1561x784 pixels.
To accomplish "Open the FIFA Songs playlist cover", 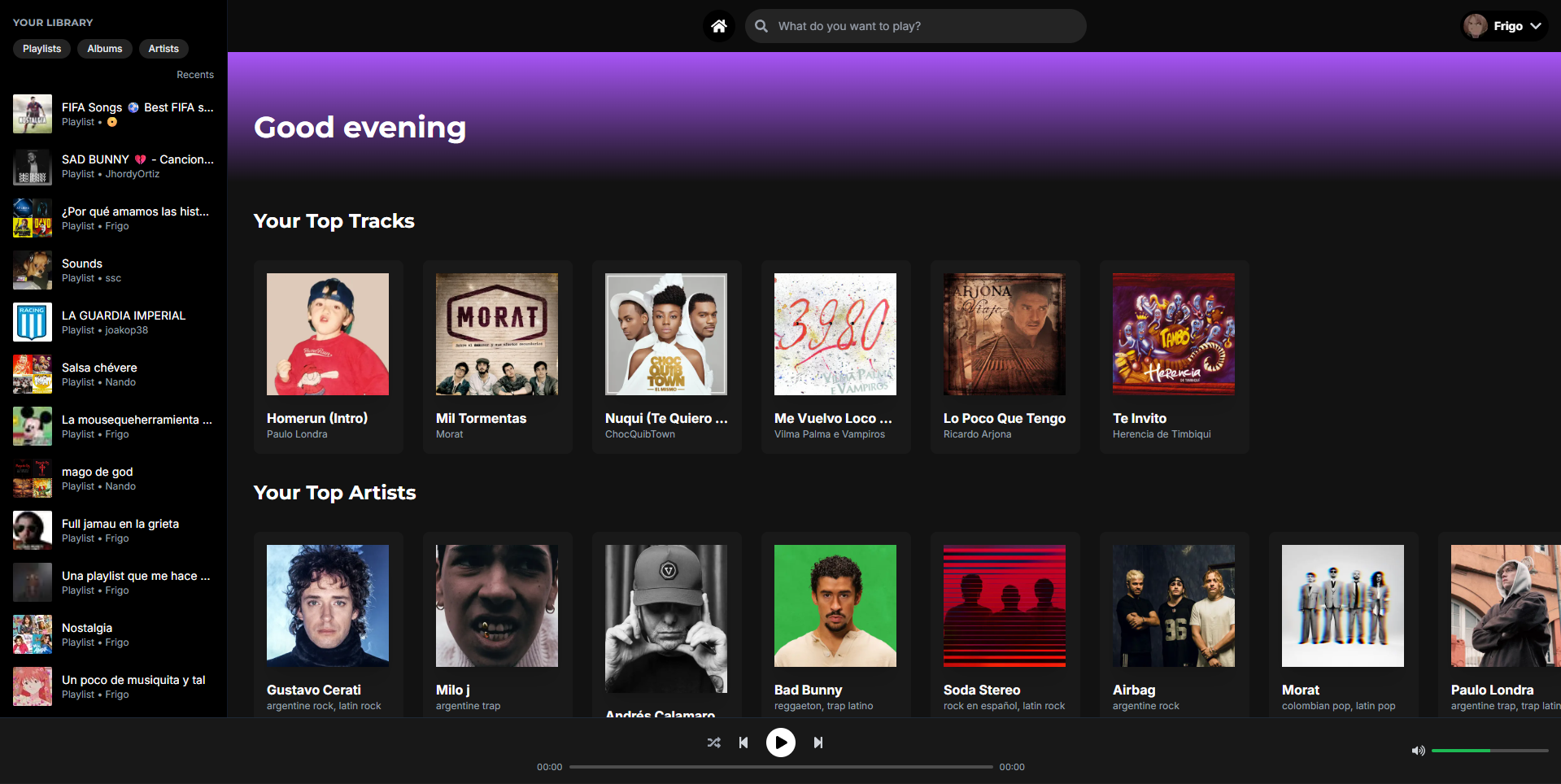I will (x=33, y=114).
